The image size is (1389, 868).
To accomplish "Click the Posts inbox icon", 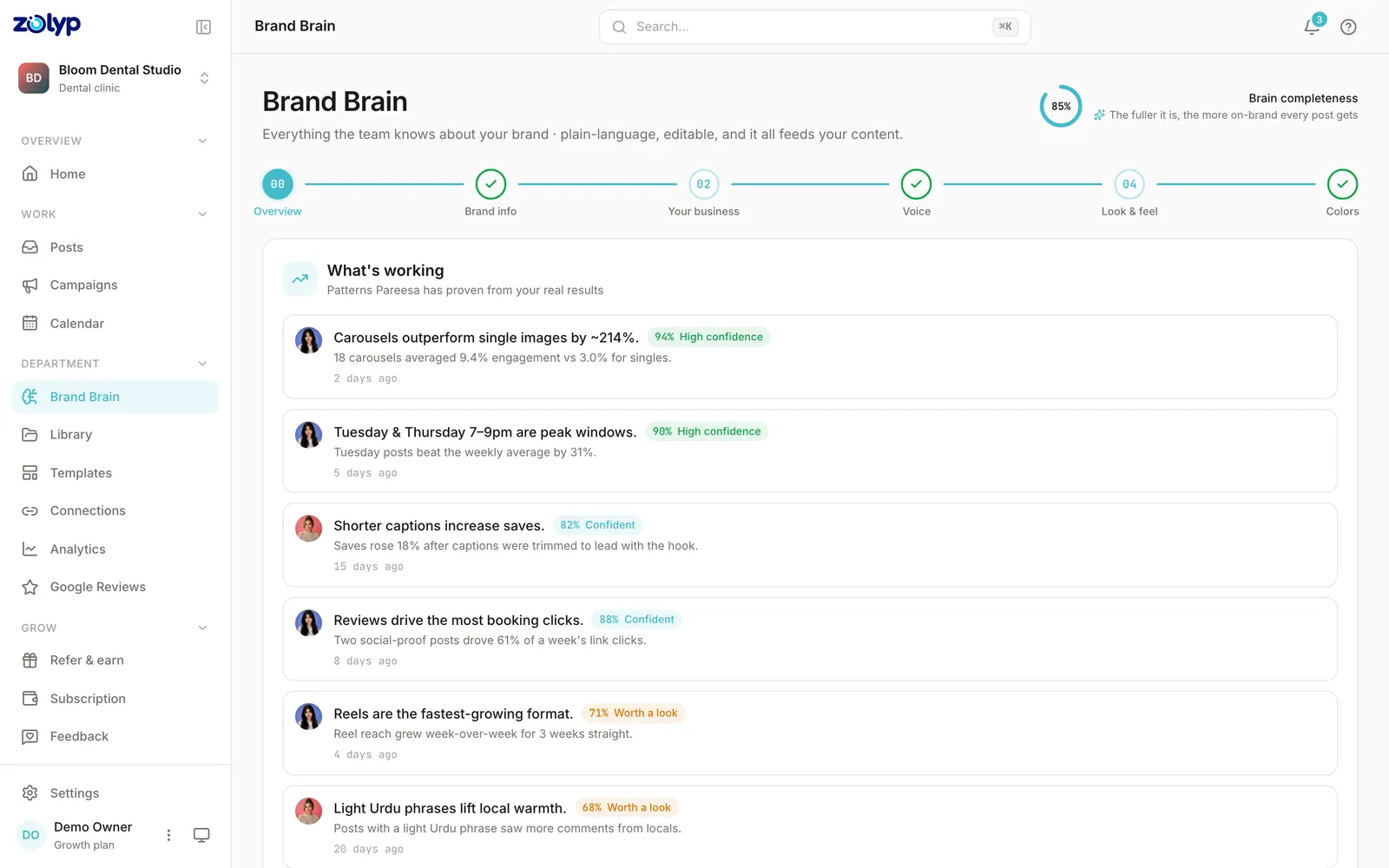I will (30, 247).
